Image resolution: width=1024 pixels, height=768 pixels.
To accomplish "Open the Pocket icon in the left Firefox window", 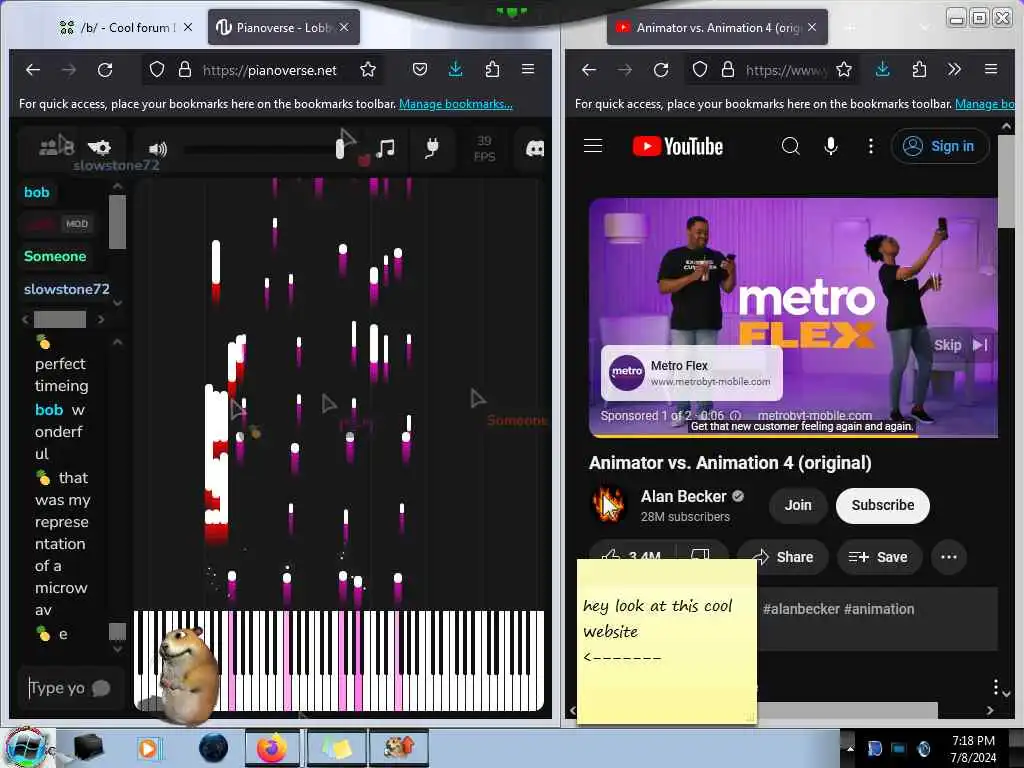I will pos(420,69).
